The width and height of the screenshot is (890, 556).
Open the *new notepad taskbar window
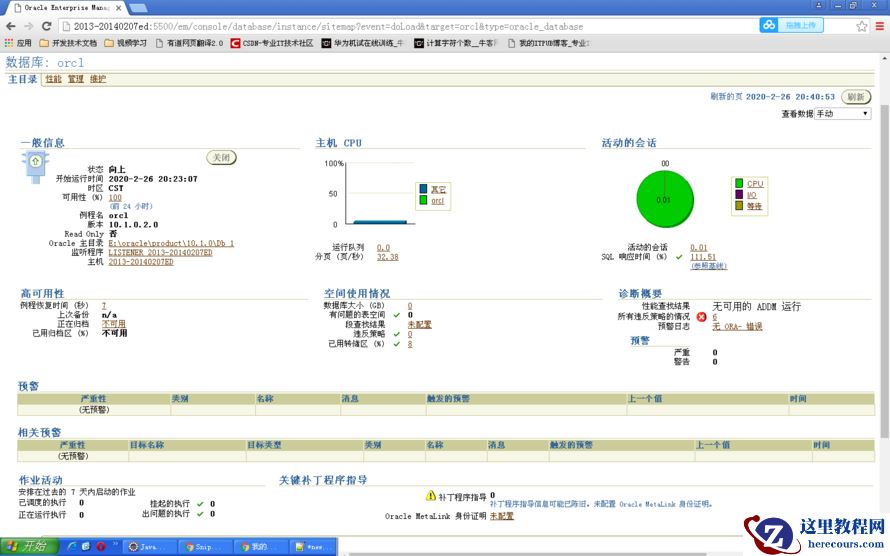(x=314, y=547)
